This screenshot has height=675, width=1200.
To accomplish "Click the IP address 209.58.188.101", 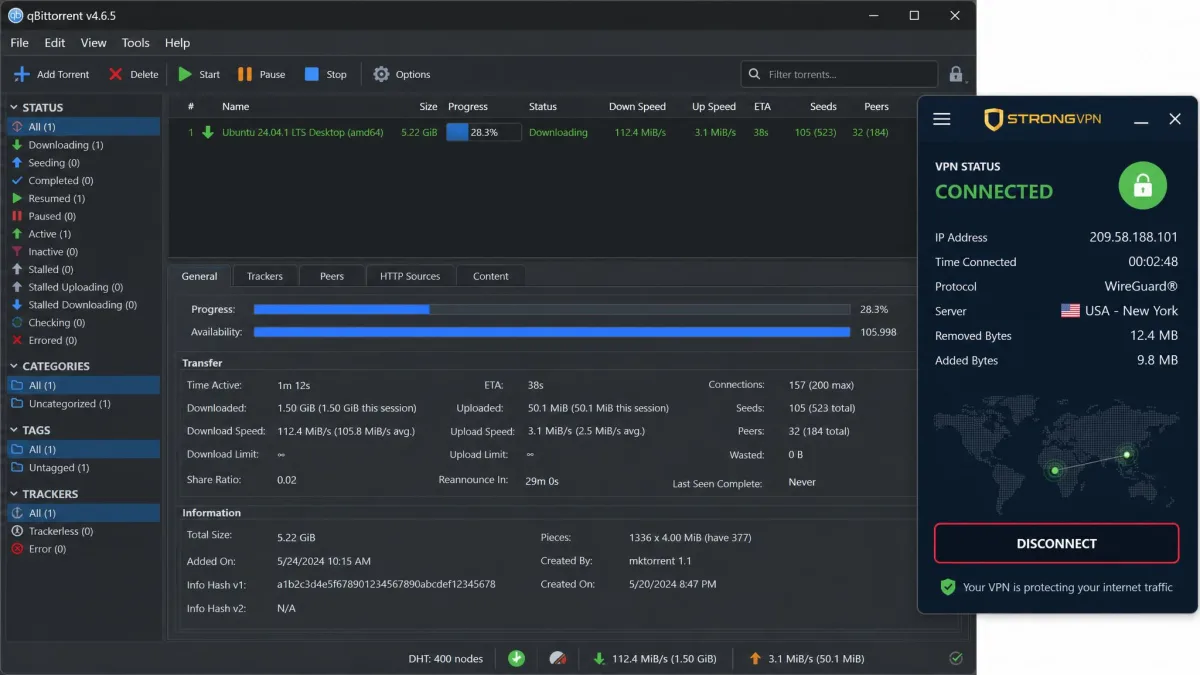I will pos(1133,237).
